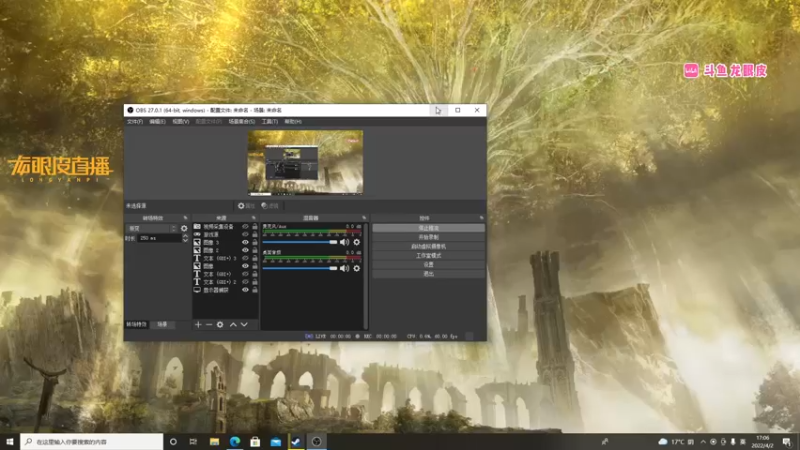Open Task View on taskbar

(x=193, y=442)
